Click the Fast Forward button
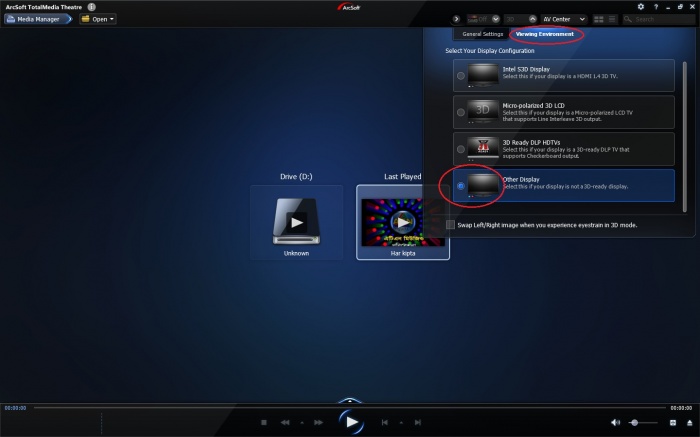This screenshot has width=700, height=437. point(318,422)
